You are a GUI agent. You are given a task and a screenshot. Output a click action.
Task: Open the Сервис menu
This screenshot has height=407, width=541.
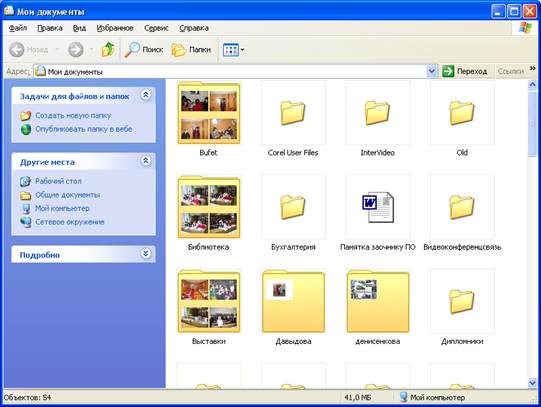(156, 28)
